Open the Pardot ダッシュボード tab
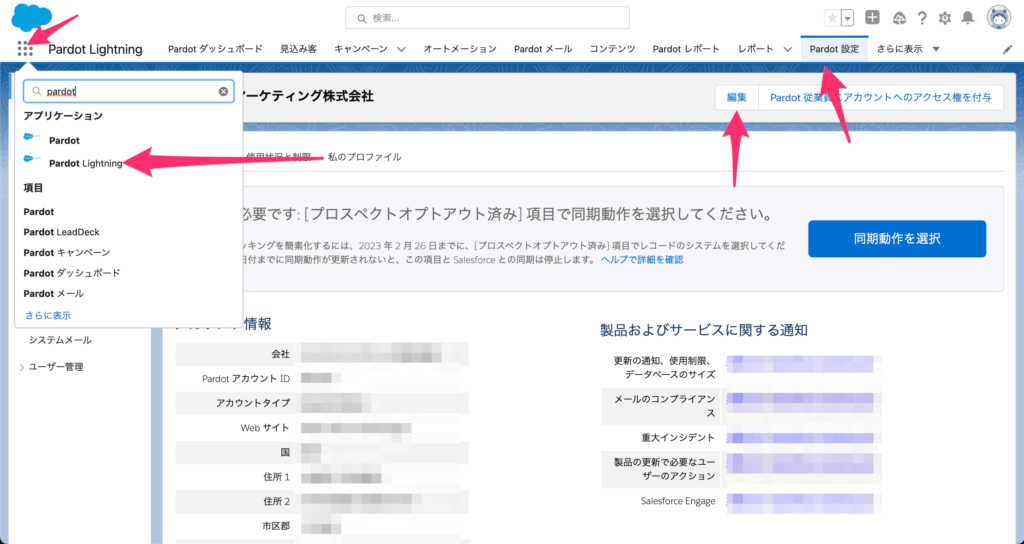 [x=216, y=49]
